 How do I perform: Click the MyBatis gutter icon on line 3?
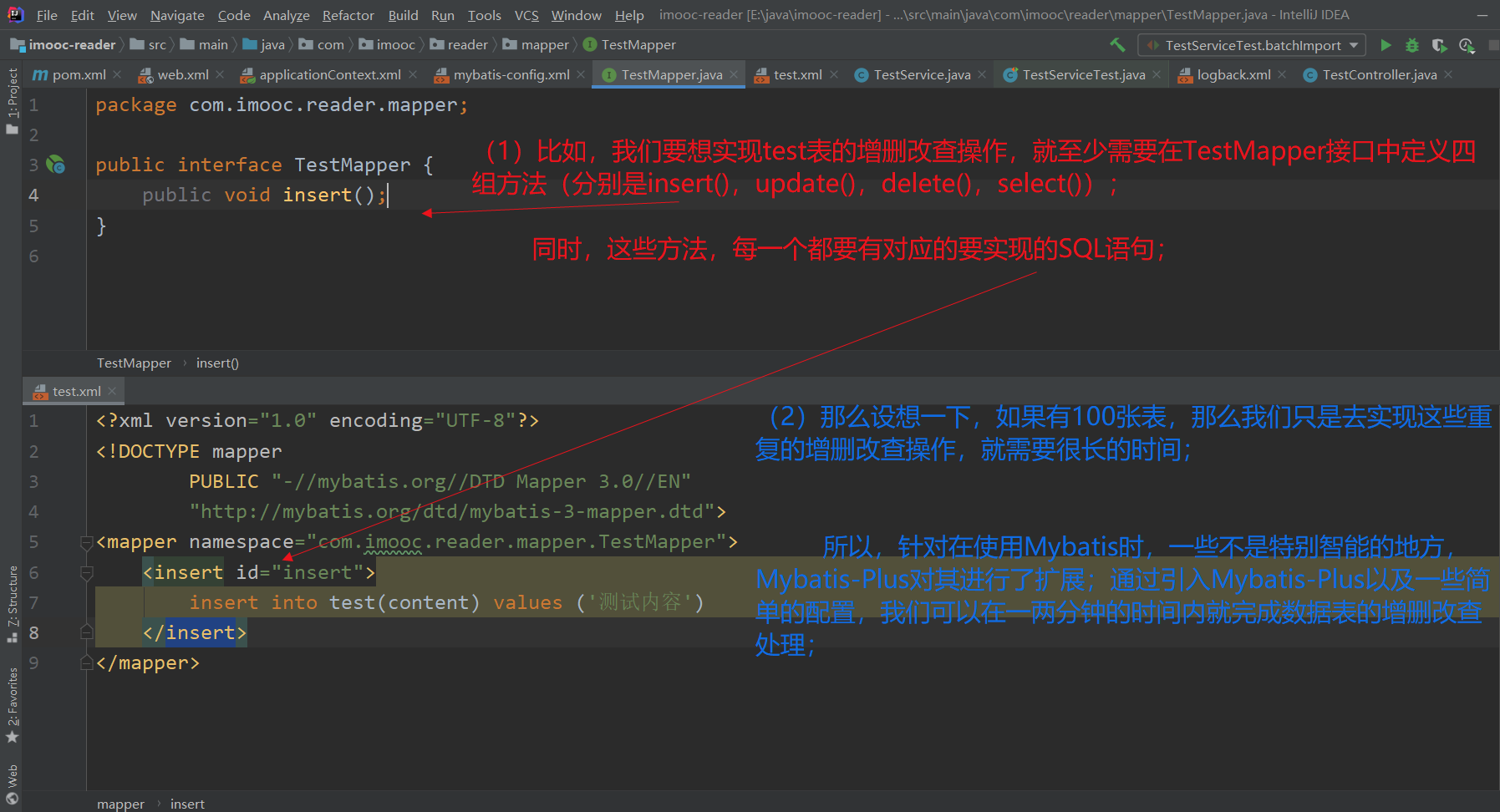pos(56,165)
